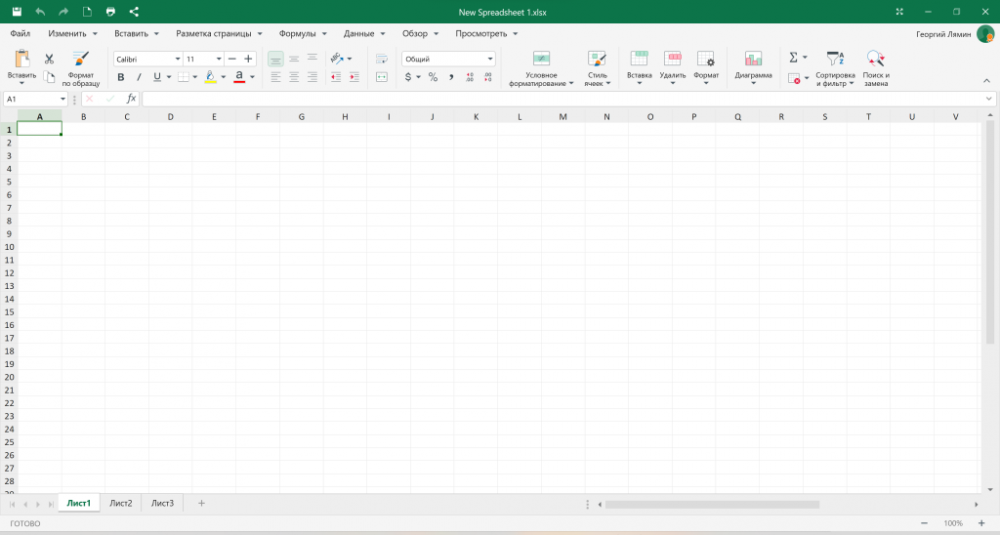Open the Данные menu
The height and width of the screenshot is (535, 1000).
click(364, 33)
